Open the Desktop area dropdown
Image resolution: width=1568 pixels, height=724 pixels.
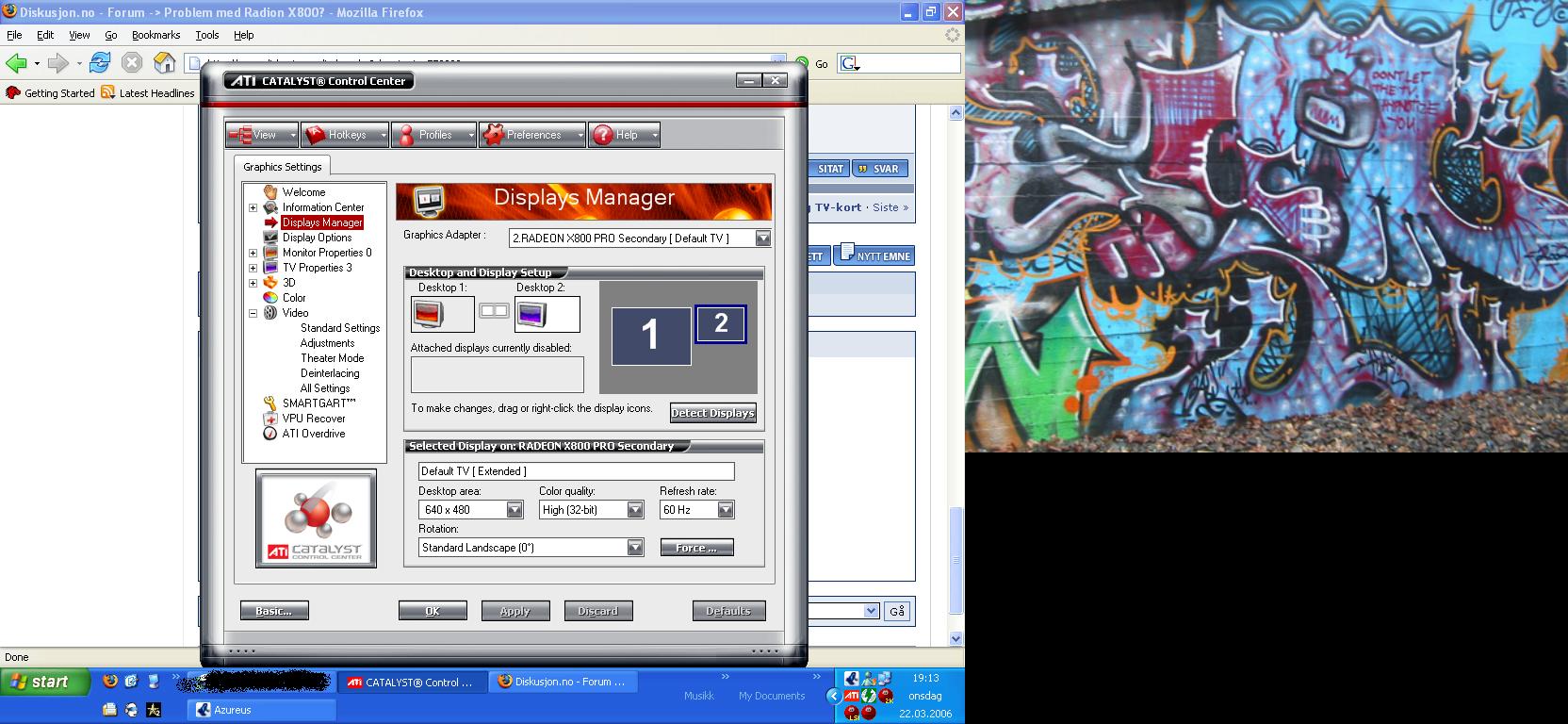coord(514,510)
